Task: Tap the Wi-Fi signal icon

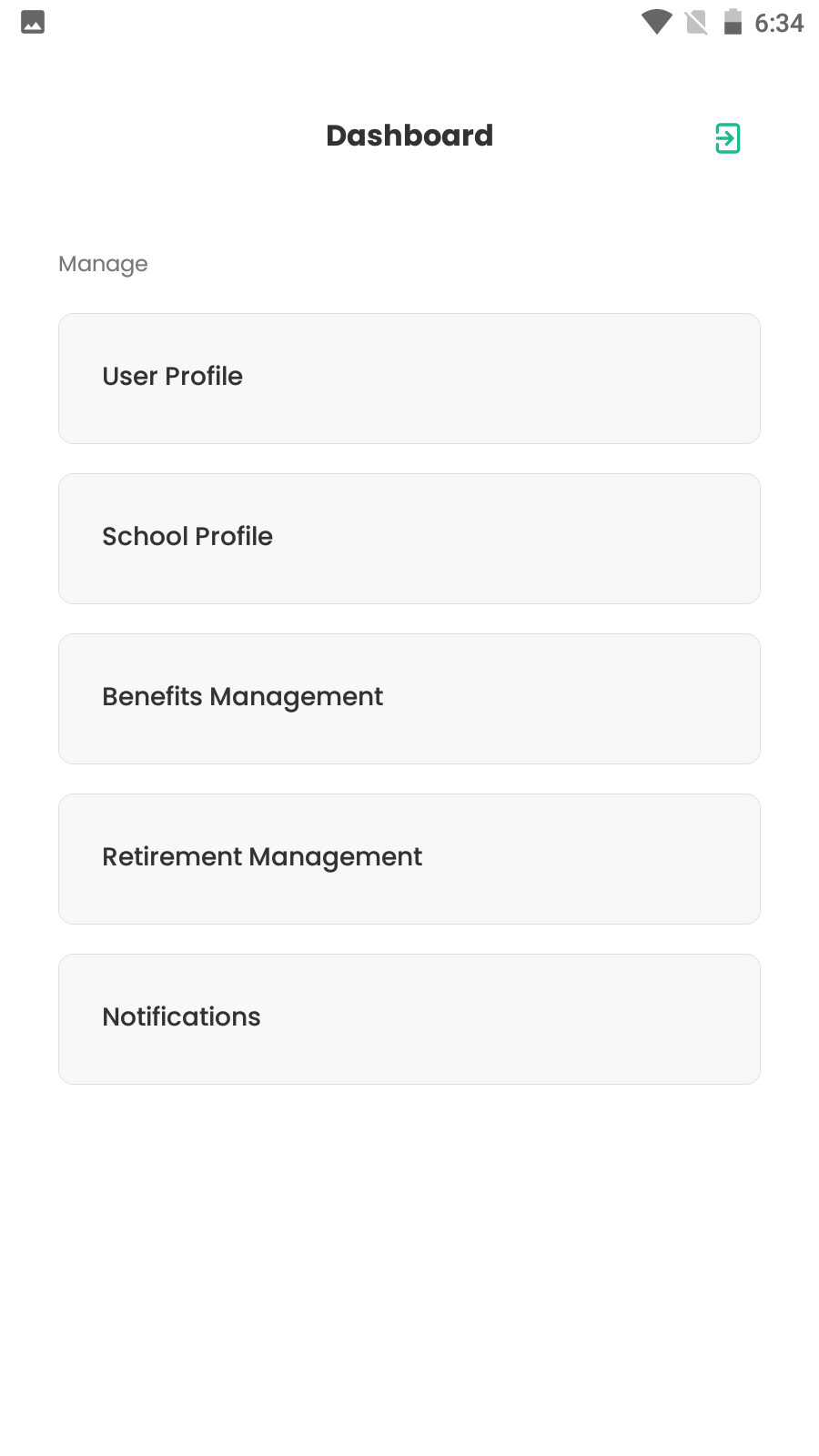Action: tap(656, 22)
